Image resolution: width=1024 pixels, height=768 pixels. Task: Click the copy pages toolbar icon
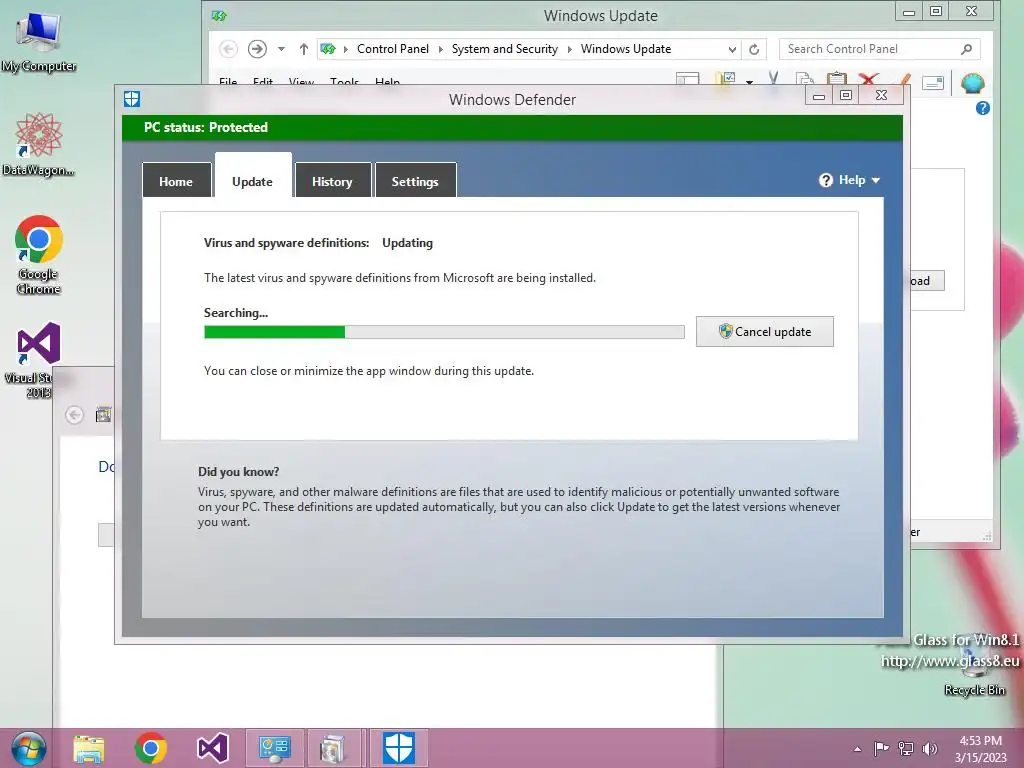click(x=805, y=80)
